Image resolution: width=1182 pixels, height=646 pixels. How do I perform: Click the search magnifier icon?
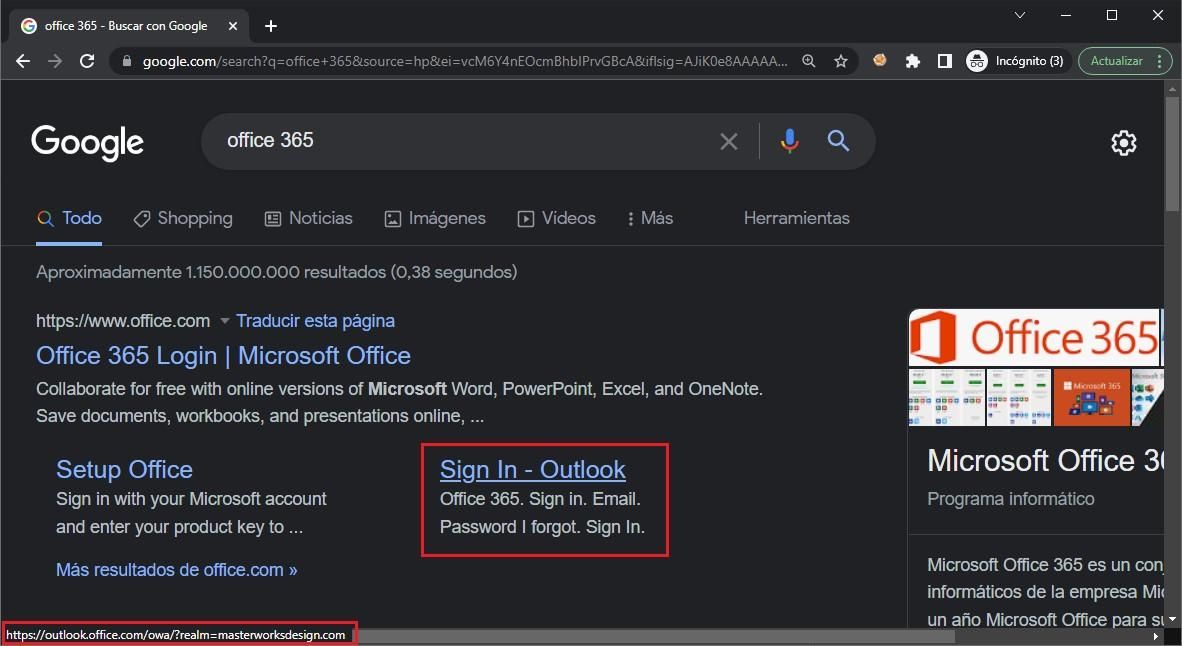coord(838,141)
